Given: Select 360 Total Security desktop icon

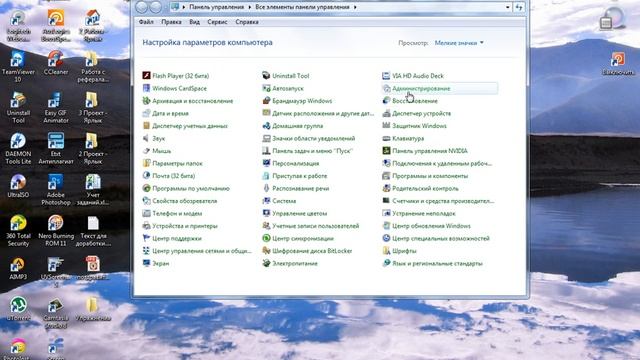Looking at the screenshot, I should pyautogui.click(x=18, y=231).
